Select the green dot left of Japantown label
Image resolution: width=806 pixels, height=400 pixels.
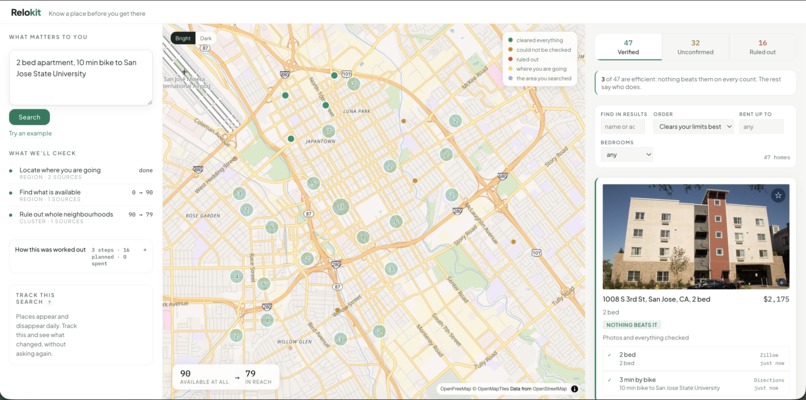291,139
